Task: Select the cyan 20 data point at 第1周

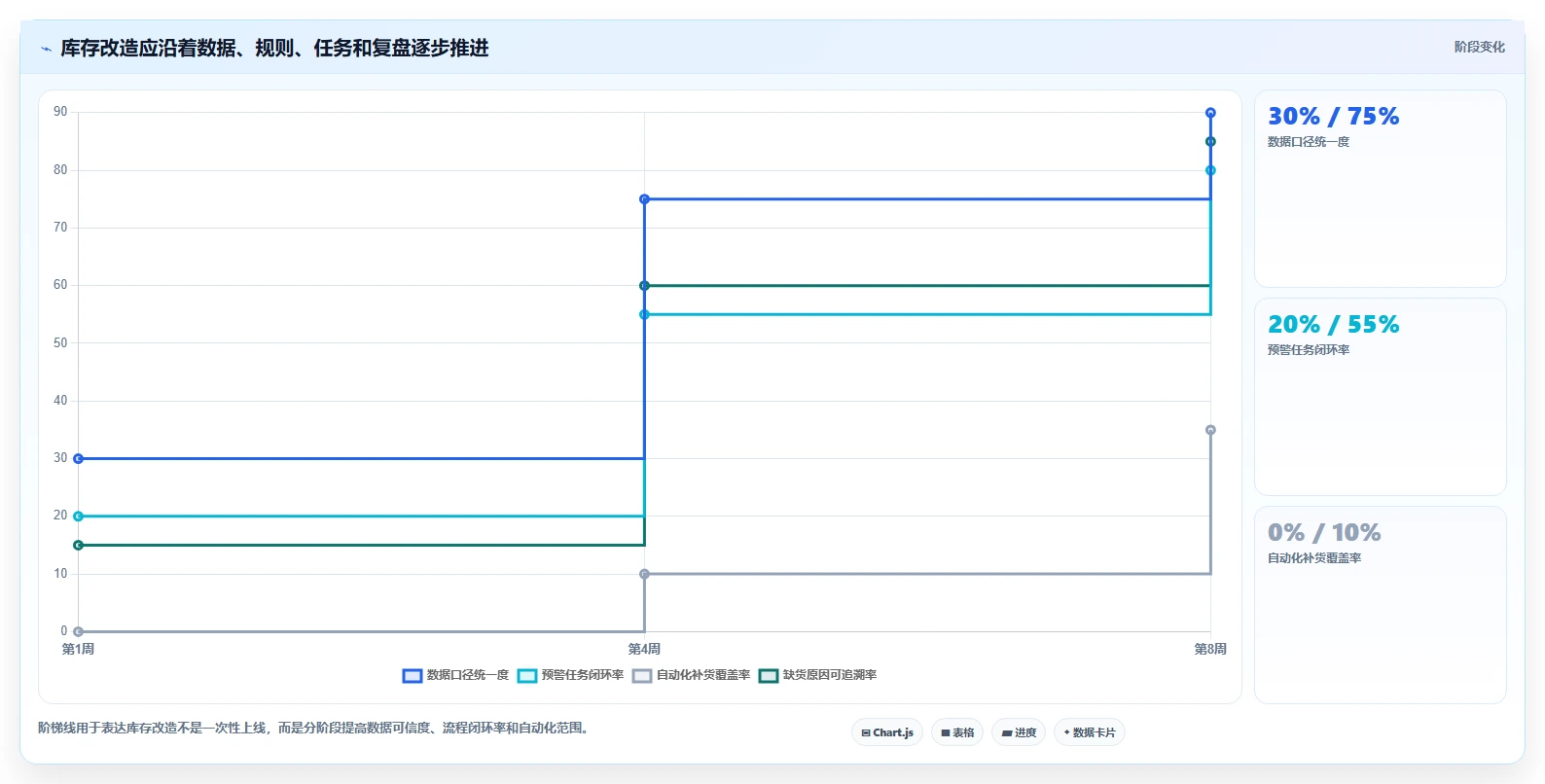Action: [79, 517]
